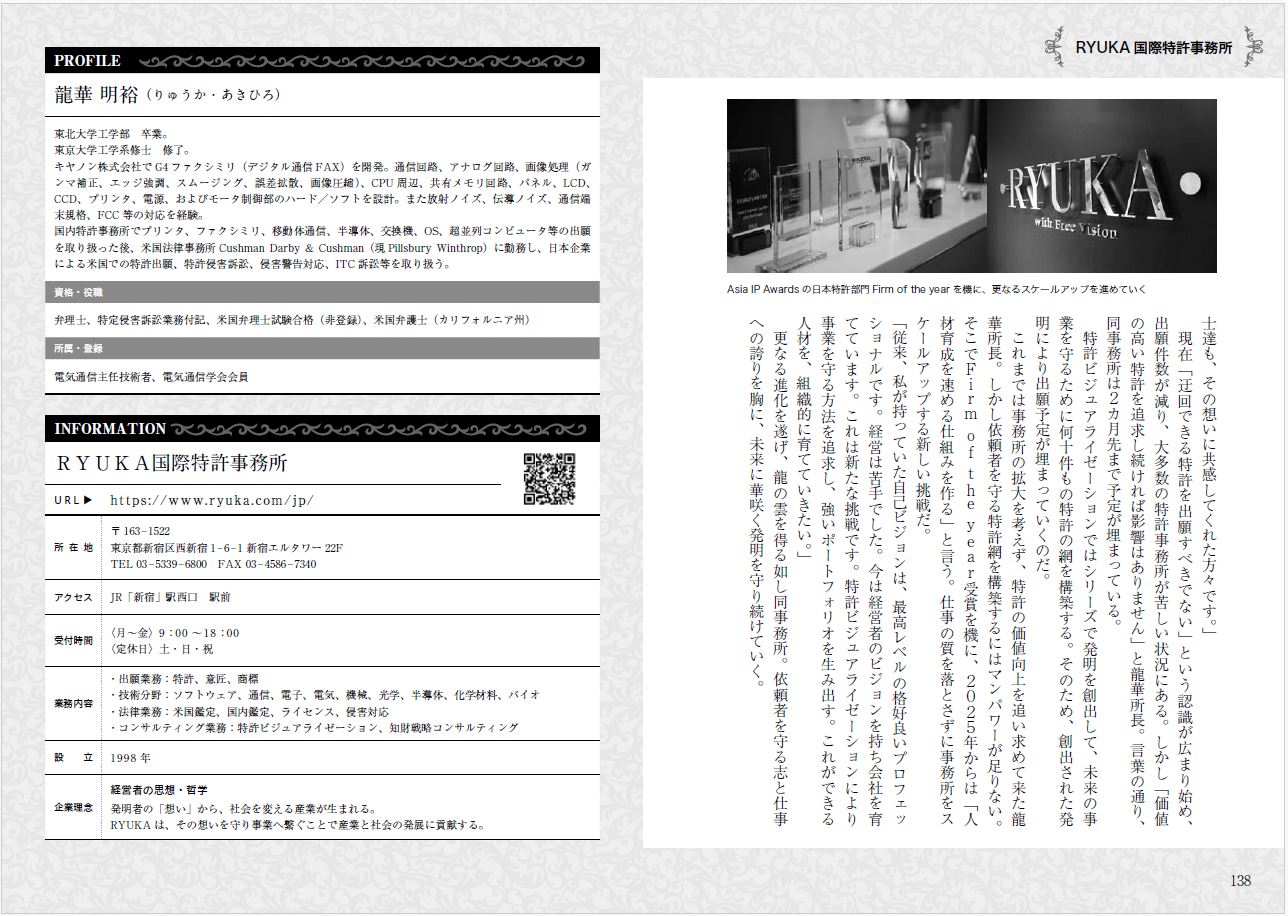1288x916 pixels.
Task: Click the Asia IP Awards photo caption
Action: 935,289
